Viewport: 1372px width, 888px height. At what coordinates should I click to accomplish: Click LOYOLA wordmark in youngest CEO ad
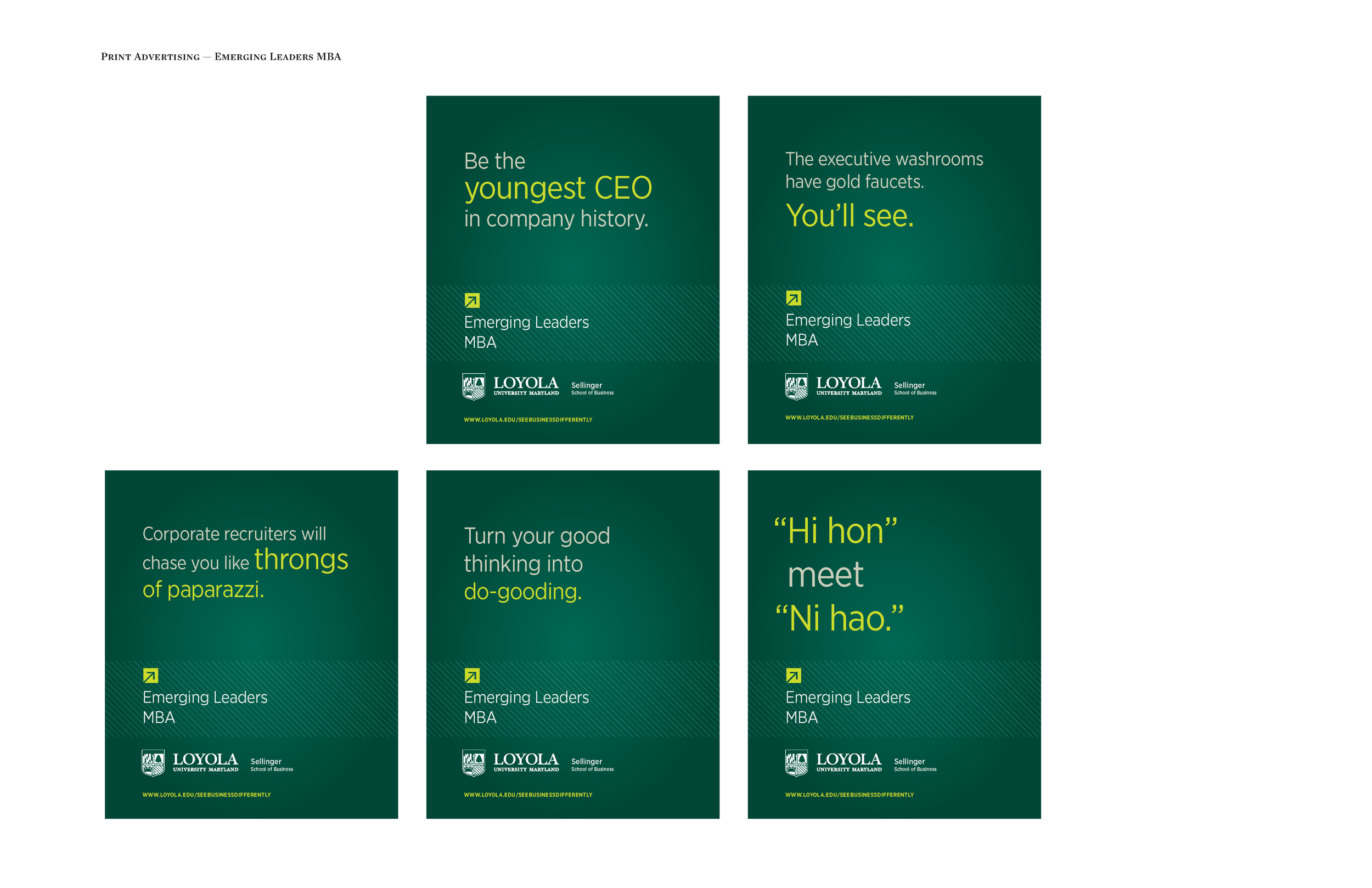526,384
